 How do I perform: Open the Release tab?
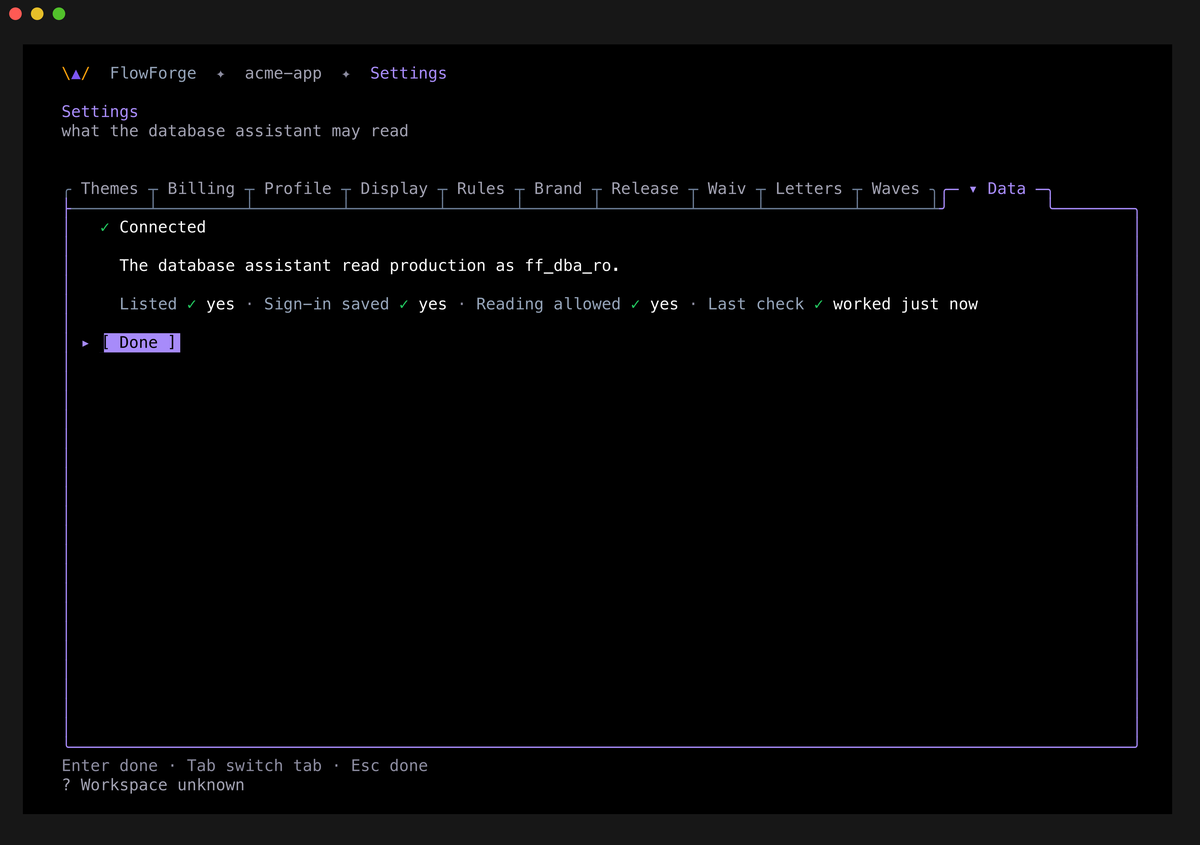click(645, 188)
